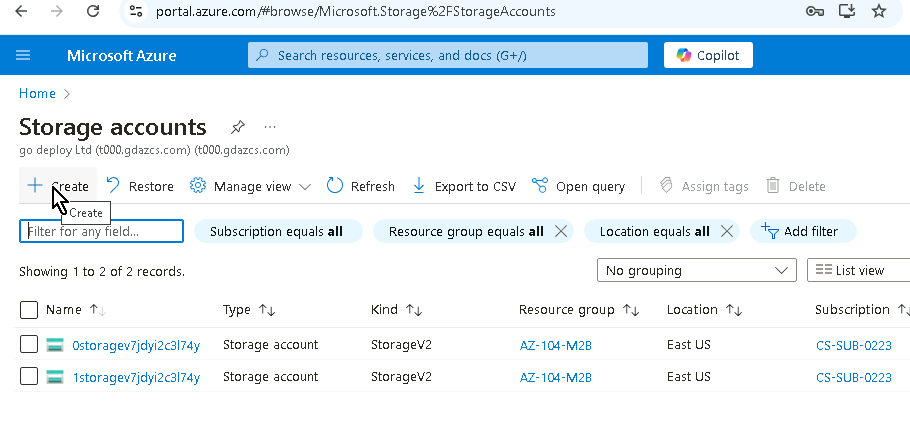Pin Storage accounts page to dashboard

(237, 128)
